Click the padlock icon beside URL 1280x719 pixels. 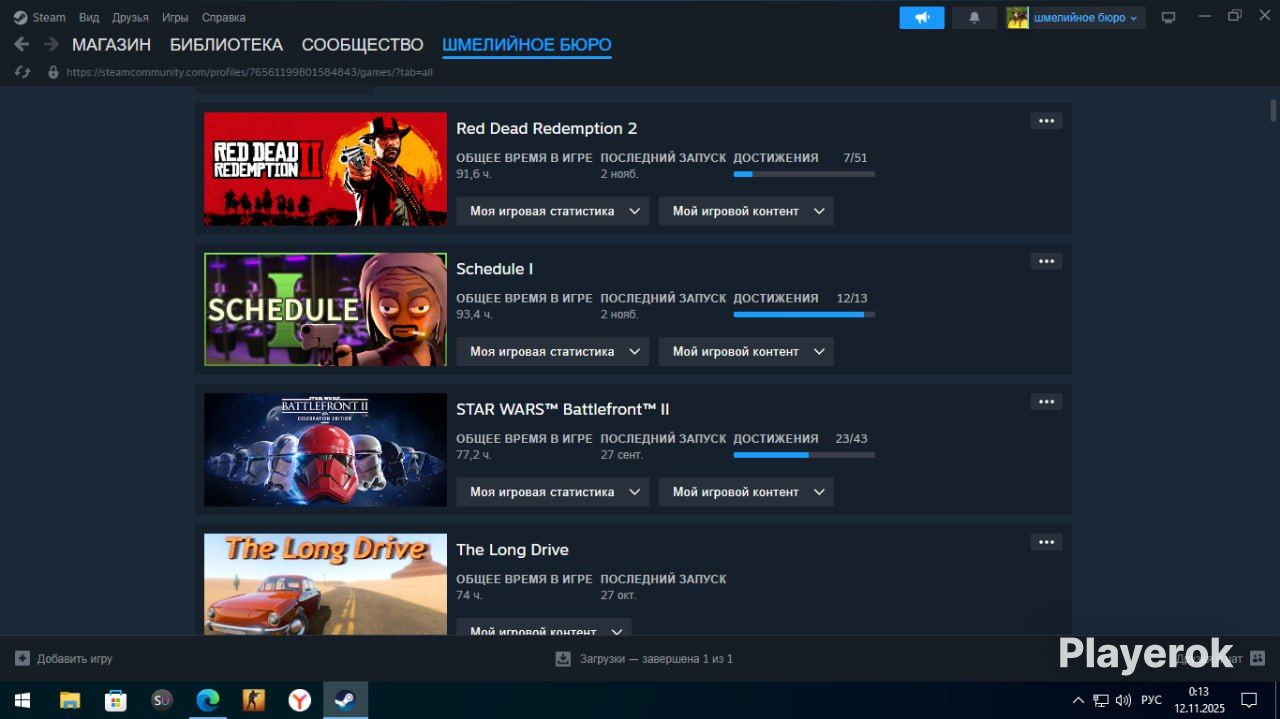click(53, 72)
